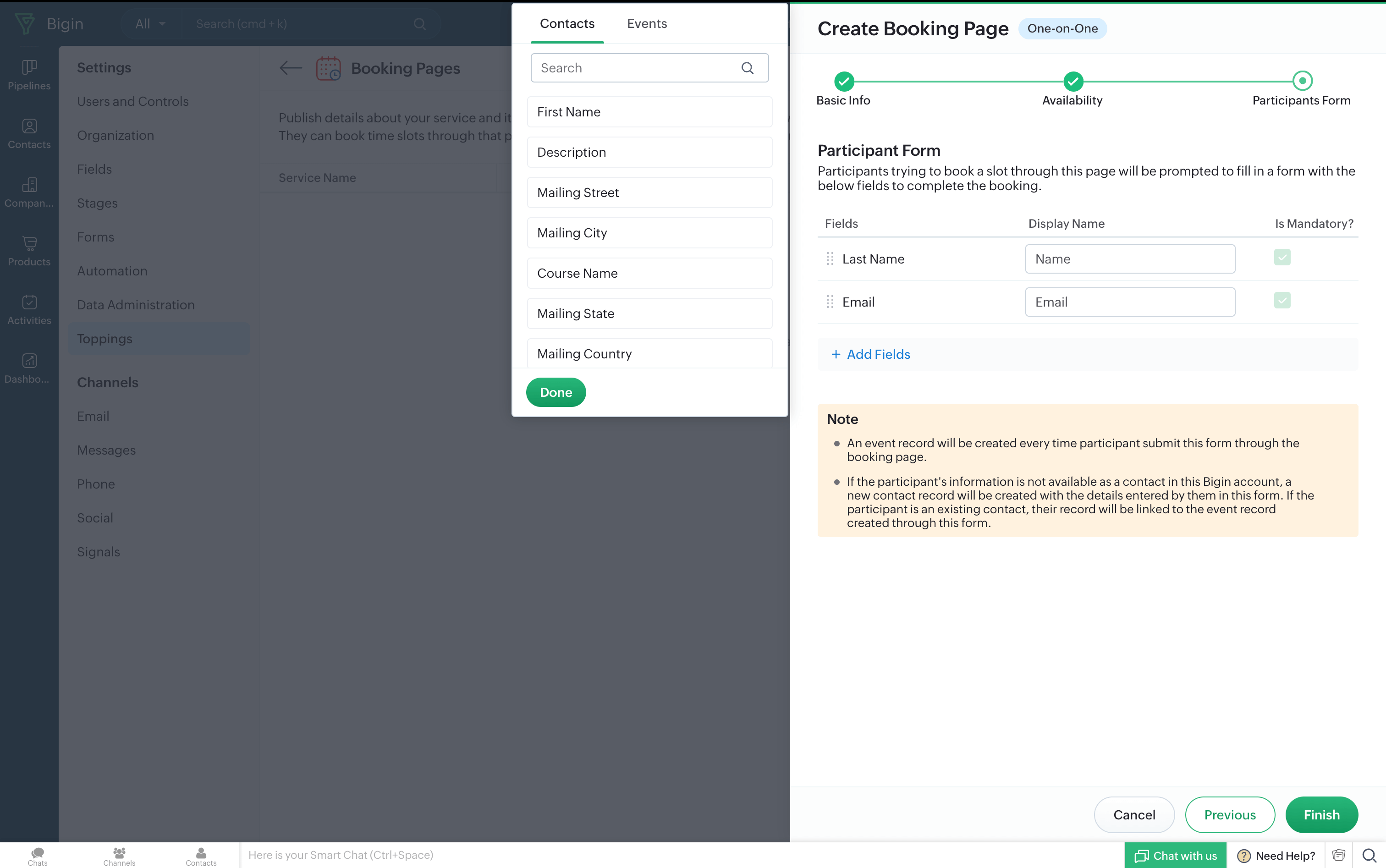Open the Messages channel settings
The height and width of the screenshot is (868, 1386).
[x=106, y=450]
